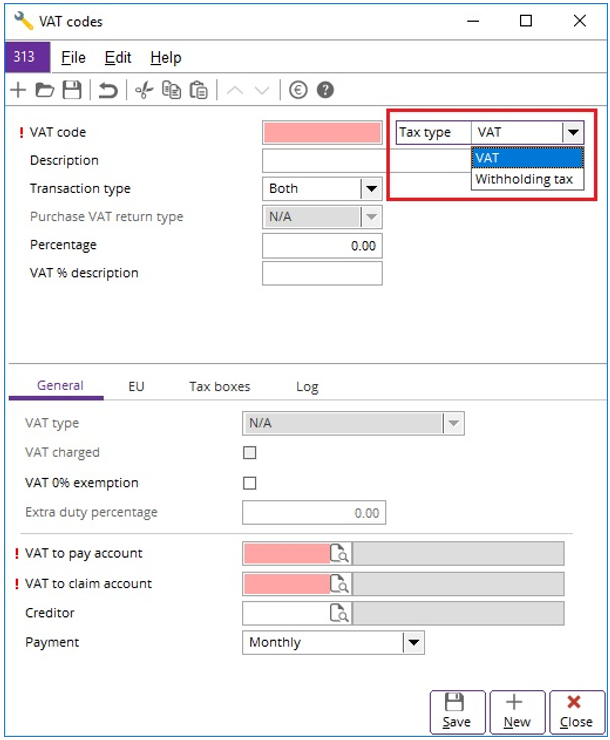Open the Payment Monthly dropdown
This screenshot has width=610, height=740.
tap(414, 643)
